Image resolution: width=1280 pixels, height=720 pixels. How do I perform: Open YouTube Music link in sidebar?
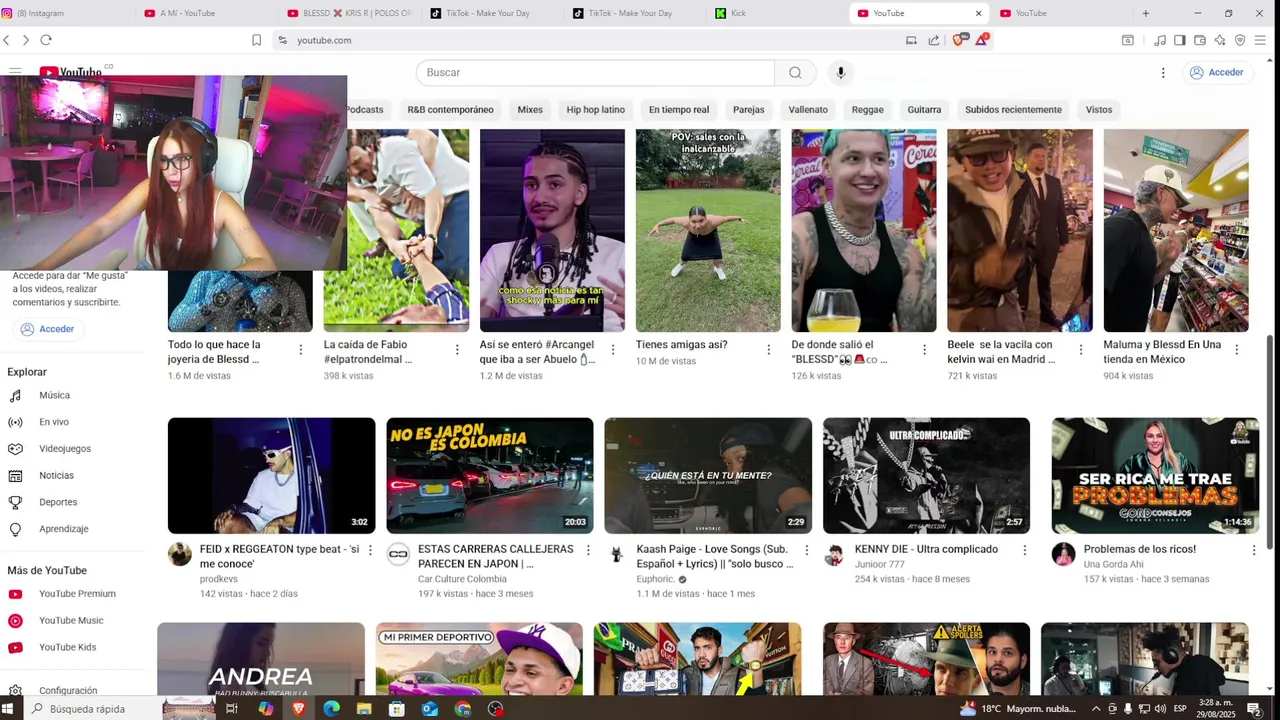[x=73, y=621]
